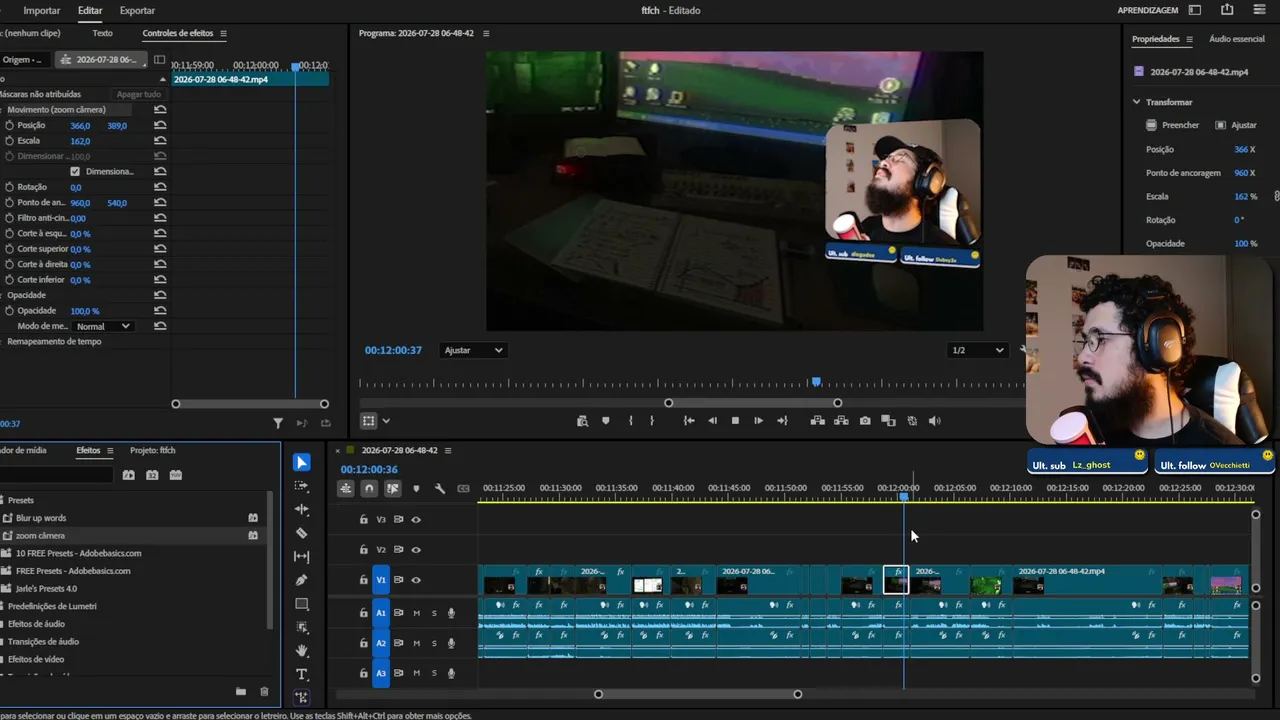Switch to the Áudio essencial tab
This screenshot has width=1280, height=720.
point(1237,39)
